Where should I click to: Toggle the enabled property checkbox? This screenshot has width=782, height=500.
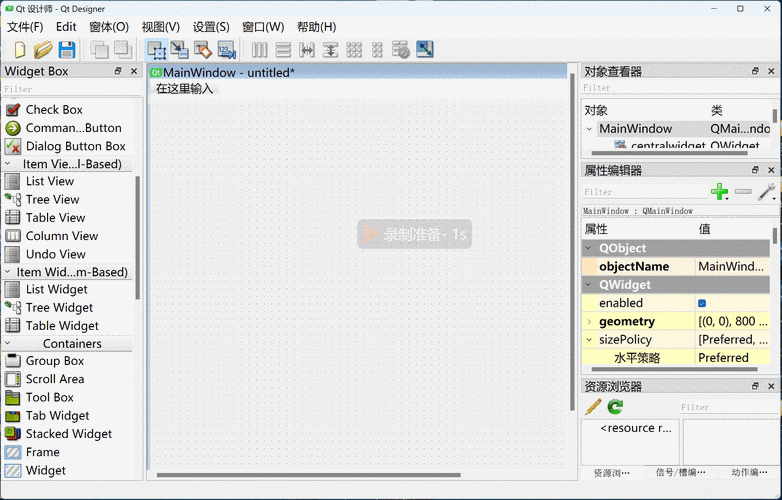[702, 303]
